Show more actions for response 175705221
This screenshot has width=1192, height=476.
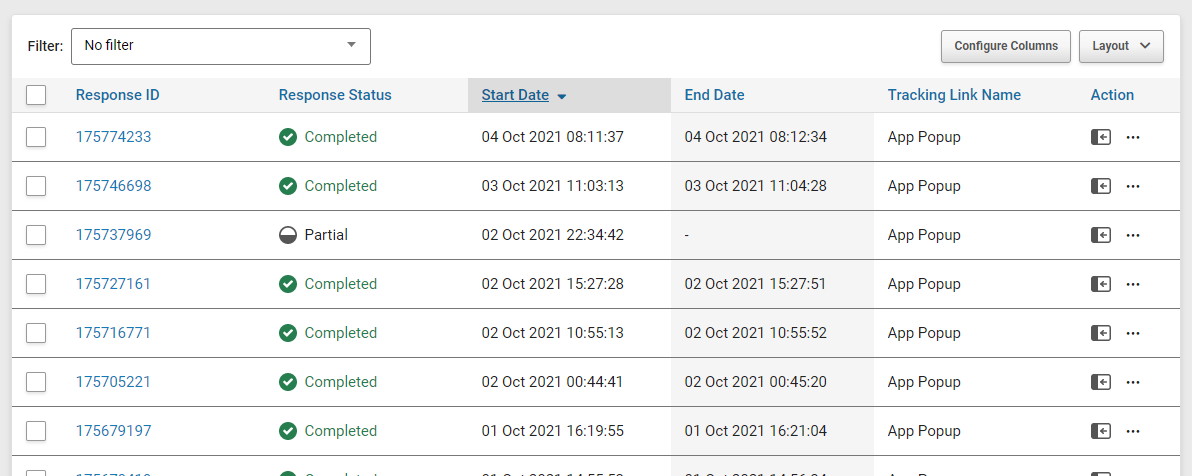click(1133, 382)
